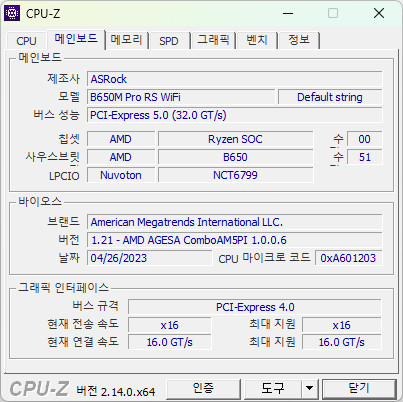Click the southbridge revision 51 field
Image resolution: width=403 pixels, height=402 pixels.
pos(364,157)
